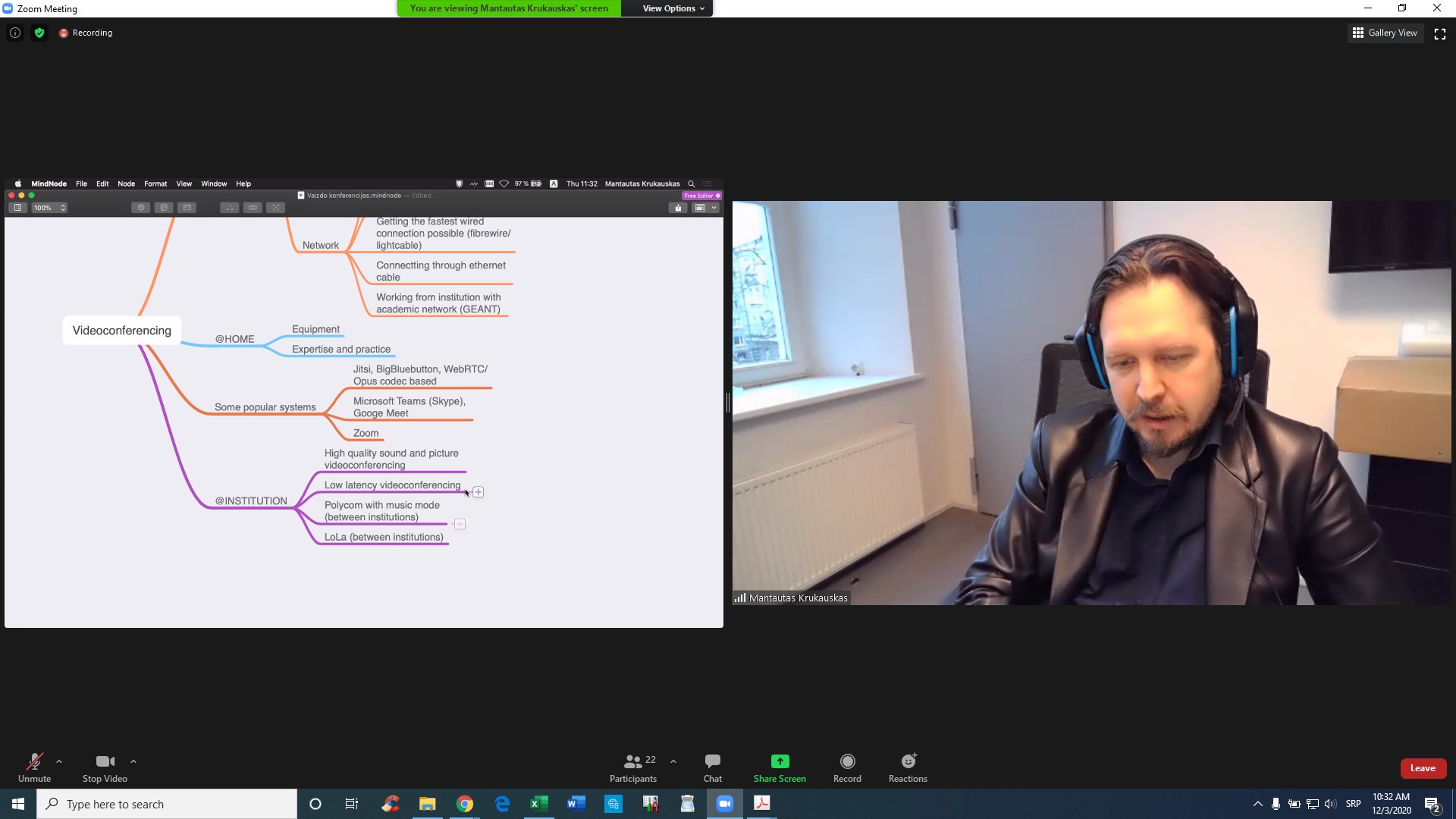
Task: Open Help menu in MindNode
Action: (x=243, y=184)
